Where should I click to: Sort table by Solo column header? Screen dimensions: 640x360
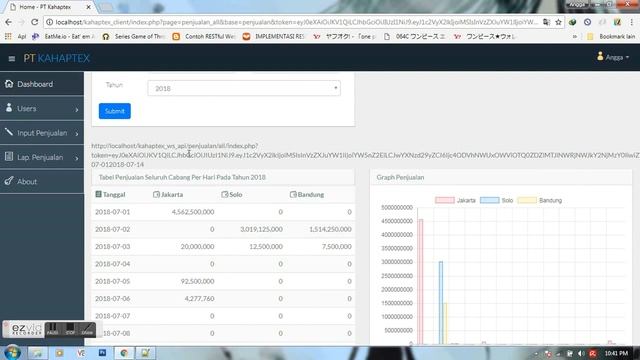231,195
